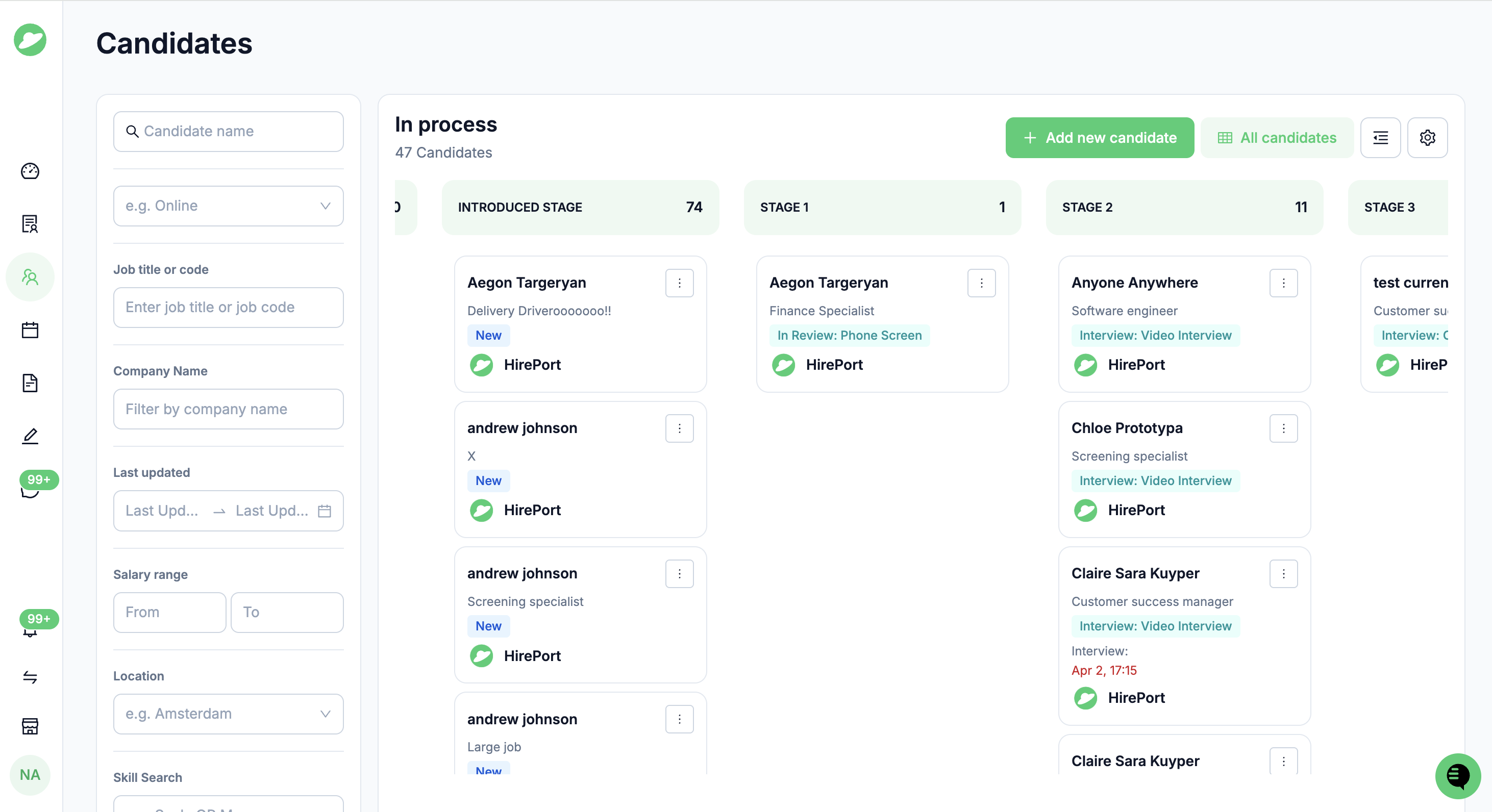
Task: Select the Stage 2 column header
Action: (1184, 207)
